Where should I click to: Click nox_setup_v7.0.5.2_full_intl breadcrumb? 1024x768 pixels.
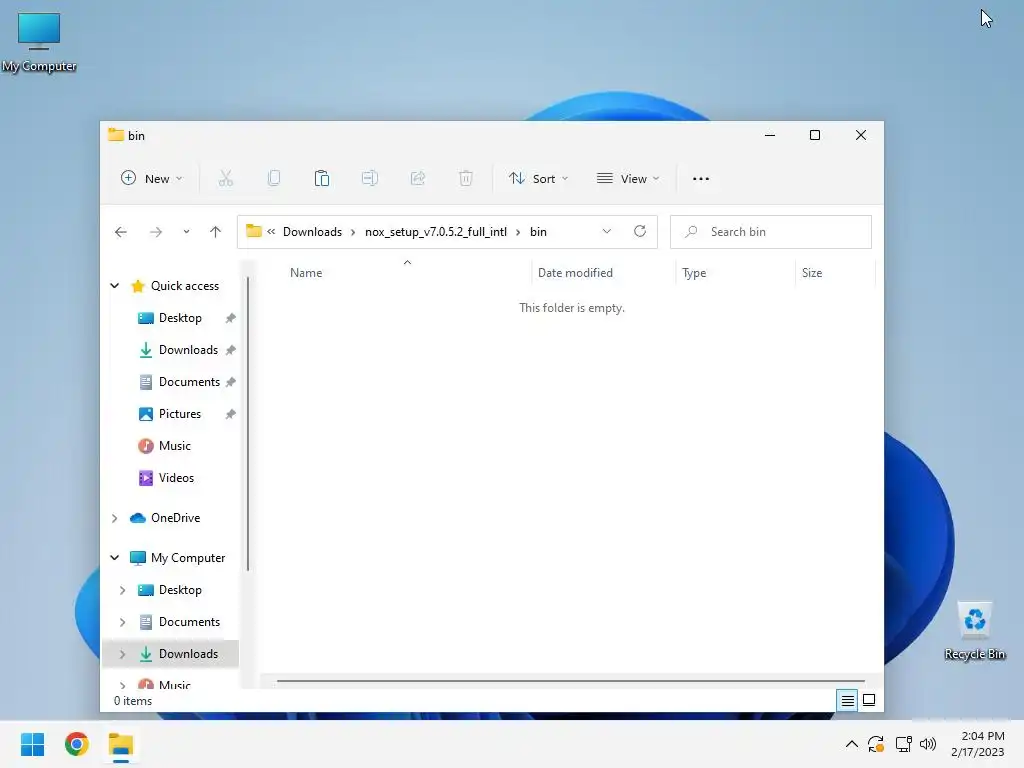(x=436, y=232)
